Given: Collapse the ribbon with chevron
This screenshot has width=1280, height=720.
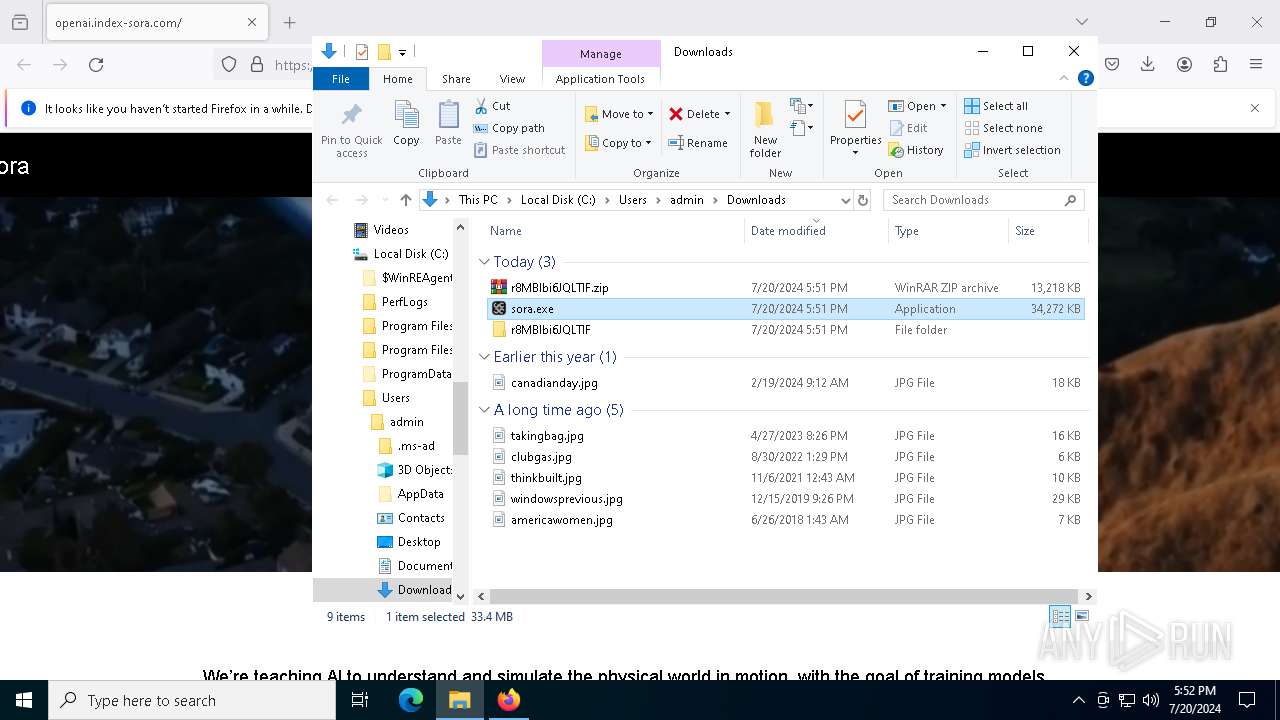Looking at the screenshot, I should [1064, 78].
